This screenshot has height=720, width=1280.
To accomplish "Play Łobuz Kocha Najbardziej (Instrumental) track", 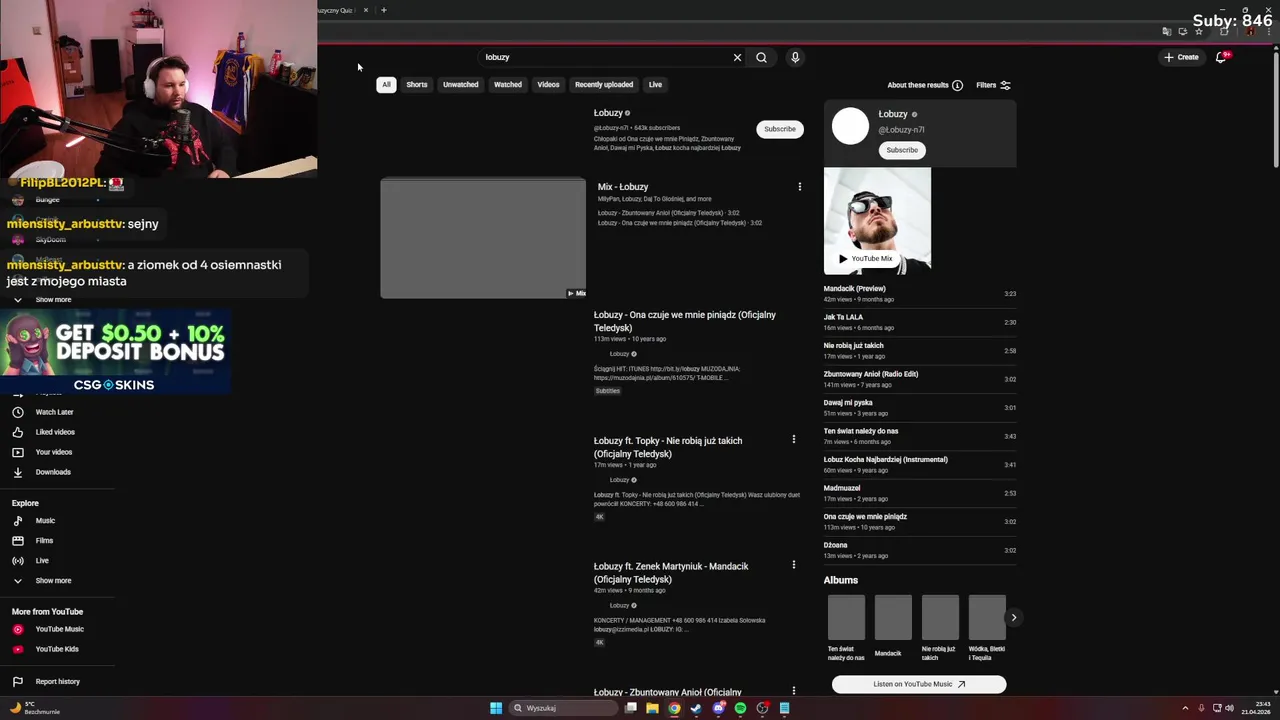I will coord(919,464).
